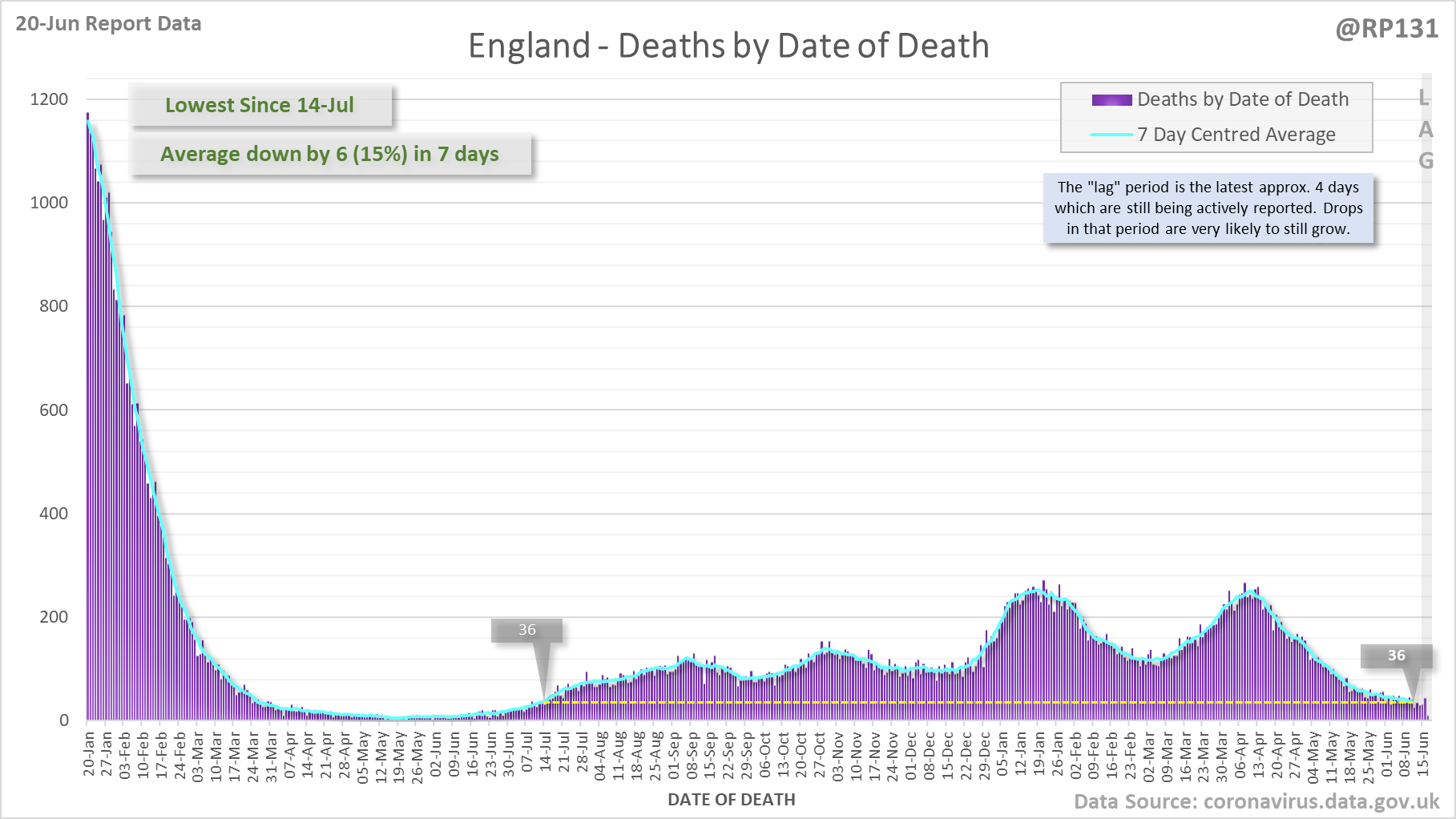This screenshot has width=1456, height=819.
Task: Select the 15-Jun date on the horizontal axis
Action: (x=1423, y=753)
